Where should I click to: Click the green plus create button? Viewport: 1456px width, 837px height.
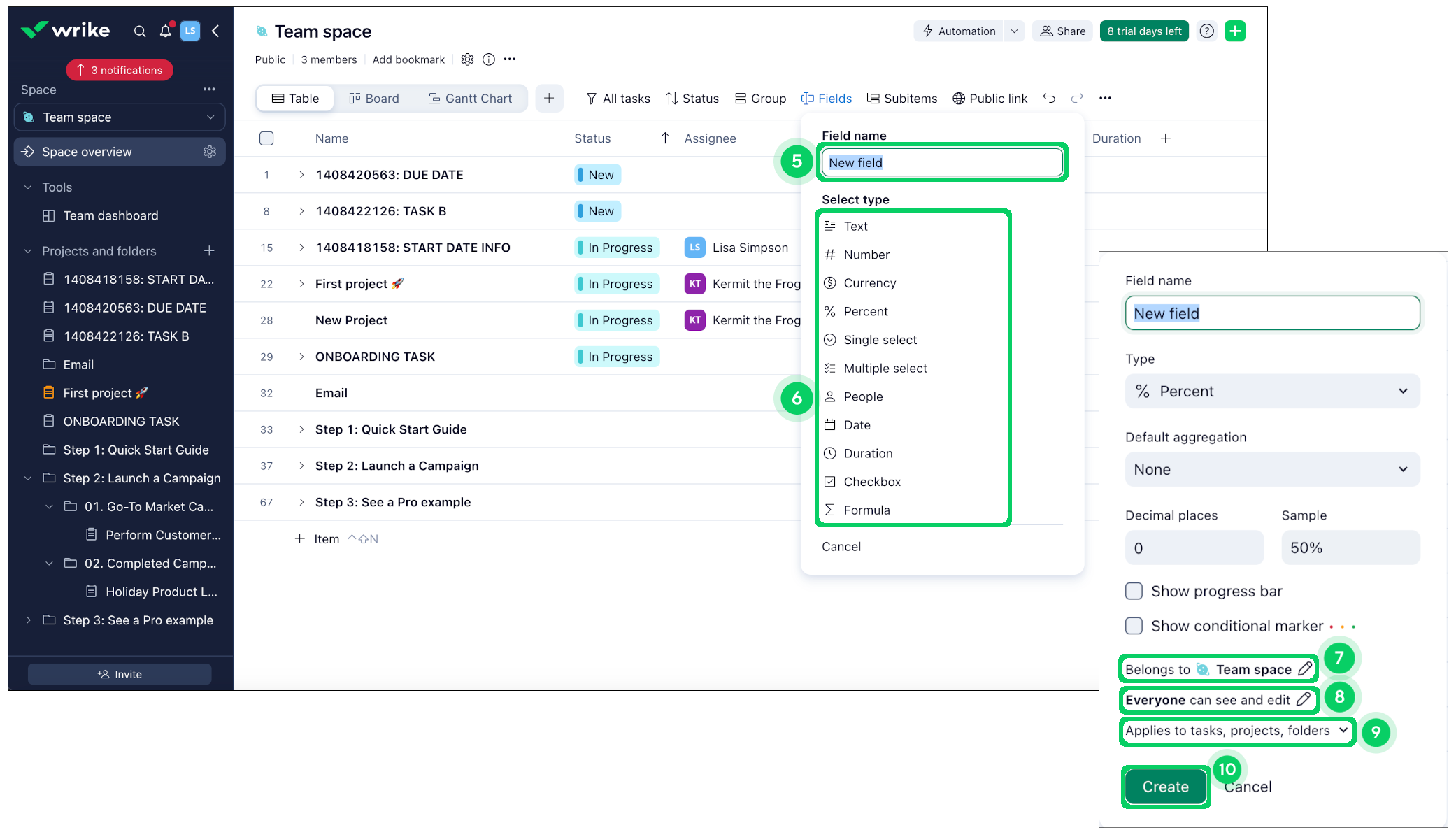click(1235, 31)
